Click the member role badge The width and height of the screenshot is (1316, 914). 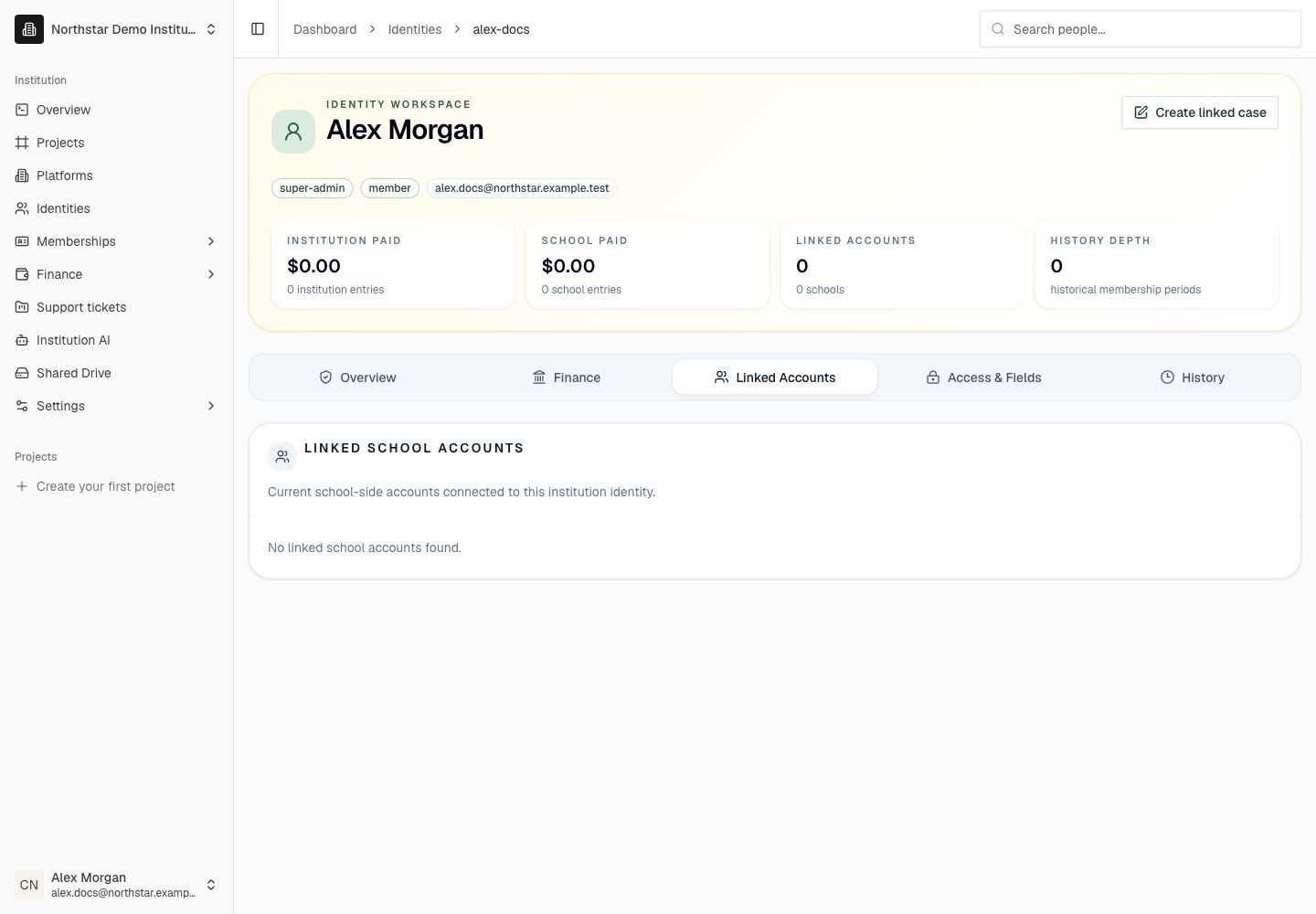390,188
